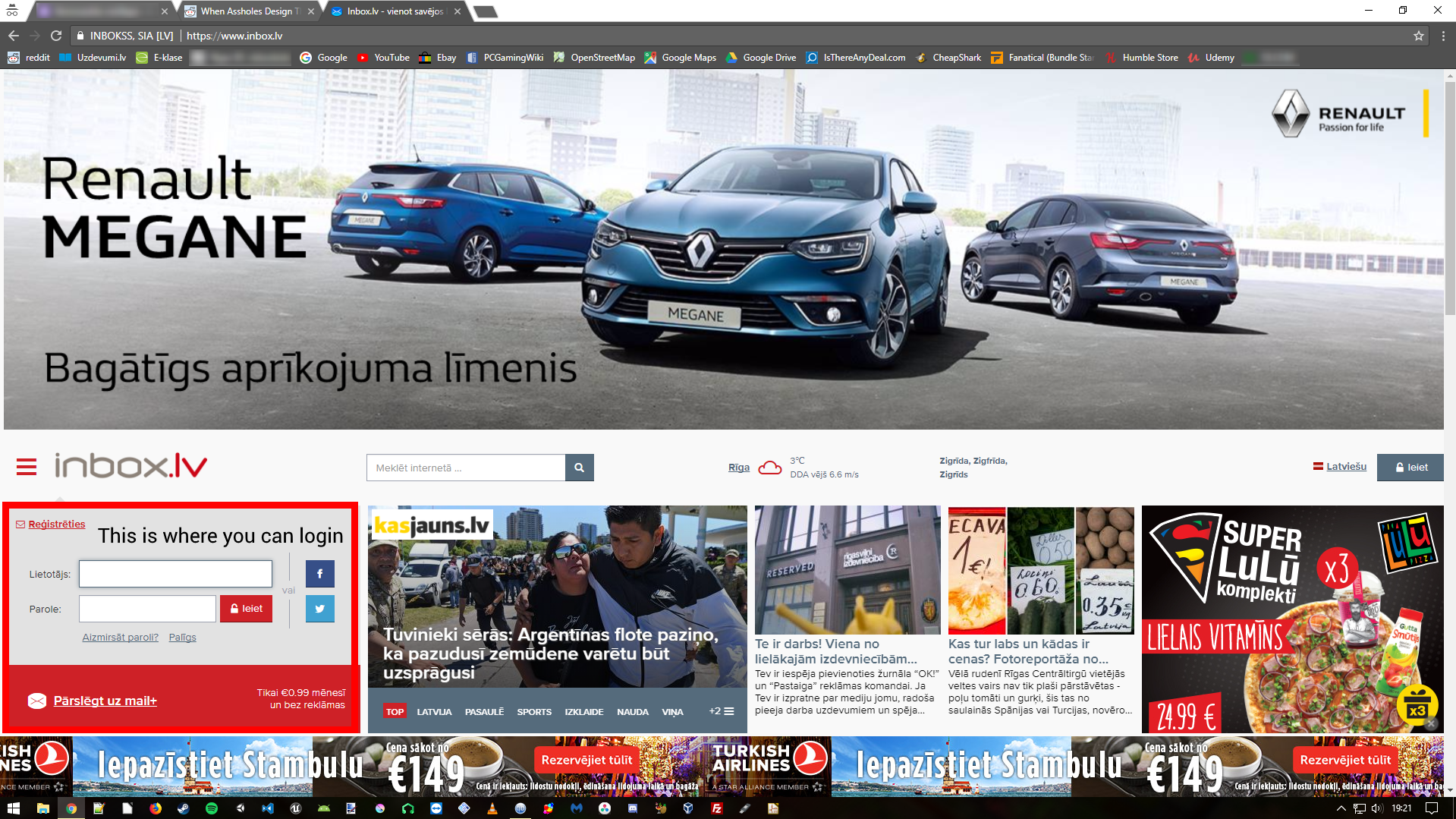The image size is (1456, 819).
Task: Focus the Lietotājs username field
Action: pyautogui.click(x=175, y=574)
